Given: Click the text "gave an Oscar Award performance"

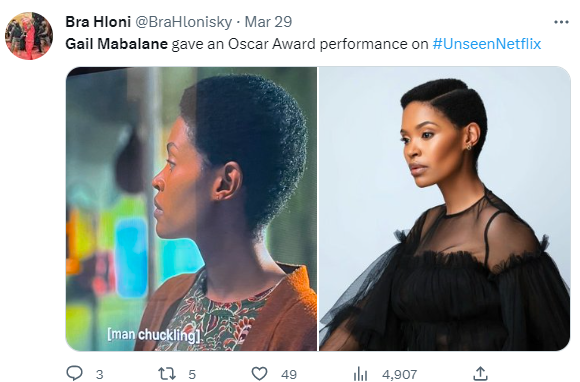Looking at the screenshot, I should (x=289, y=44).
